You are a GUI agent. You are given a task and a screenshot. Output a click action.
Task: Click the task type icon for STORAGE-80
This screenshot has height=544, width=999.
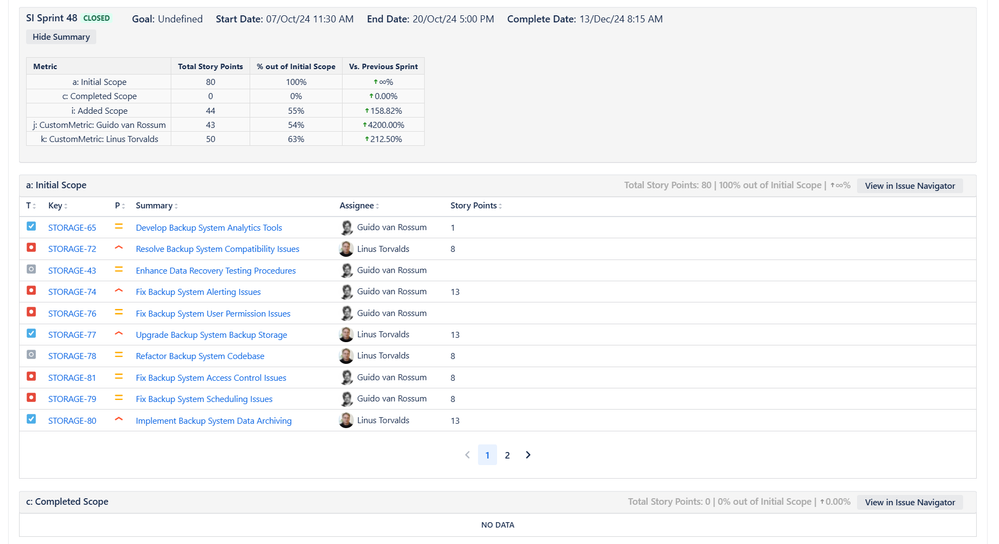pos(31,419)
